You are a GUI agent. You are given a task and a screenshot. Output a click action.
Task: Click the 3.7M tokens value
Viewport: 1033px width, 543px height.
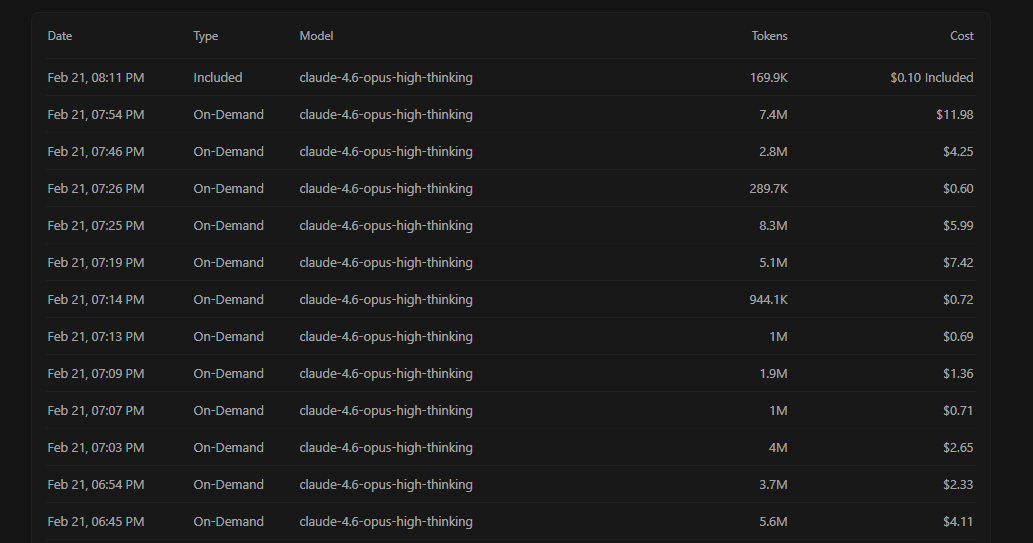coord(773,484)
